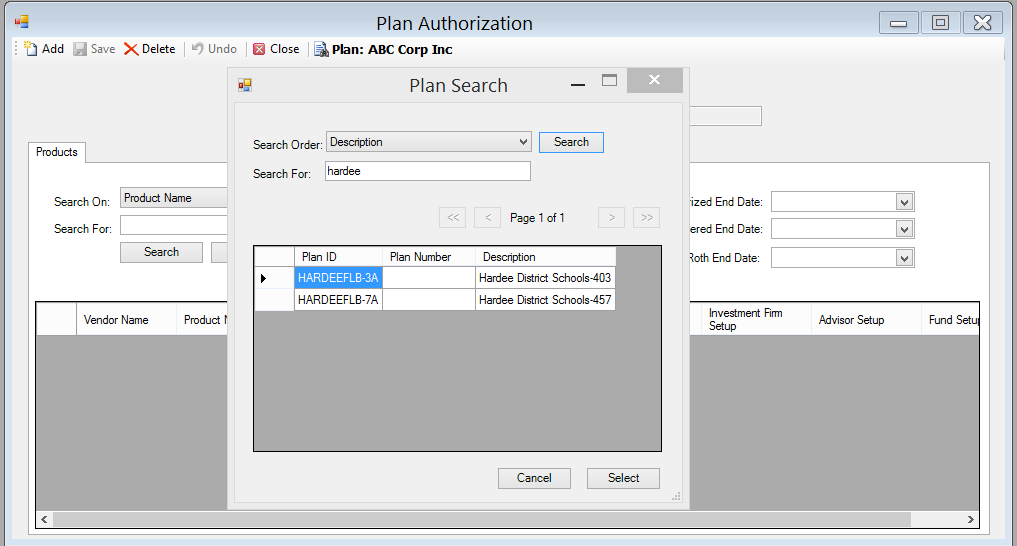The height and width of the screenshot is (546, 1017).
Task: Close the Plan Search dialog
Action: point(654,80)
